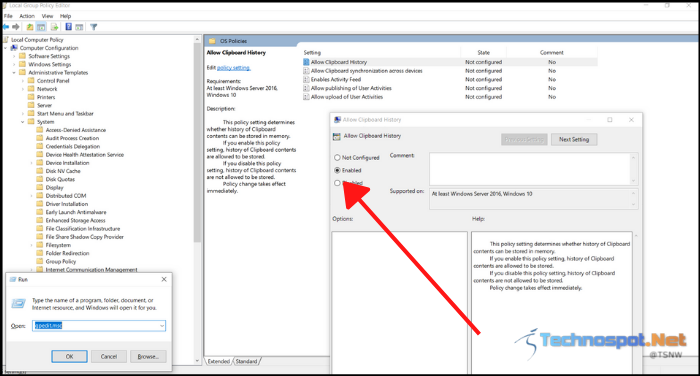Collapse the Administrative Templates node

[14, 72]
